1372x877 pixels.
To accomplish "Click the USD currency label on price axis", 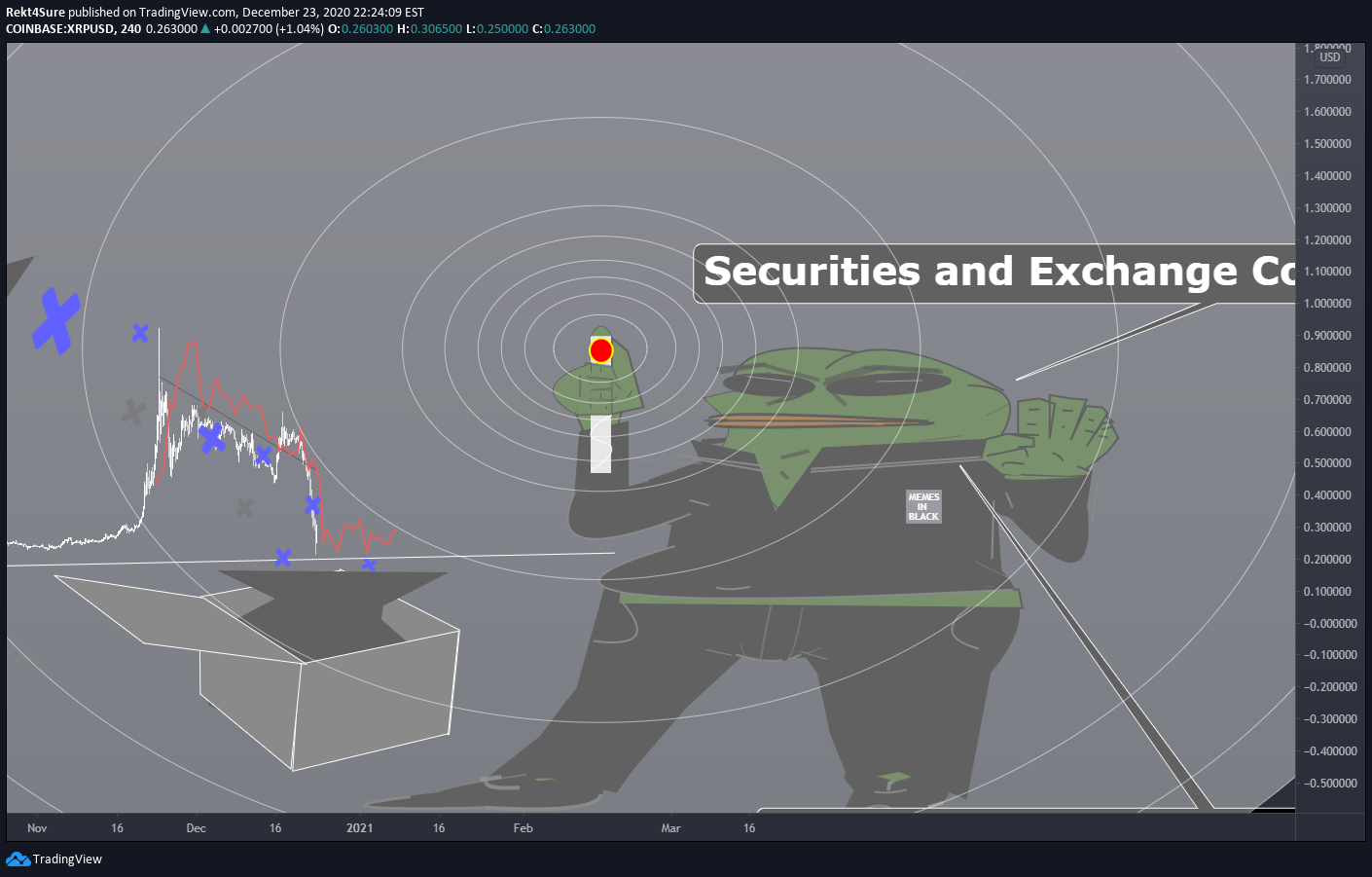I will pos(1330,57).
